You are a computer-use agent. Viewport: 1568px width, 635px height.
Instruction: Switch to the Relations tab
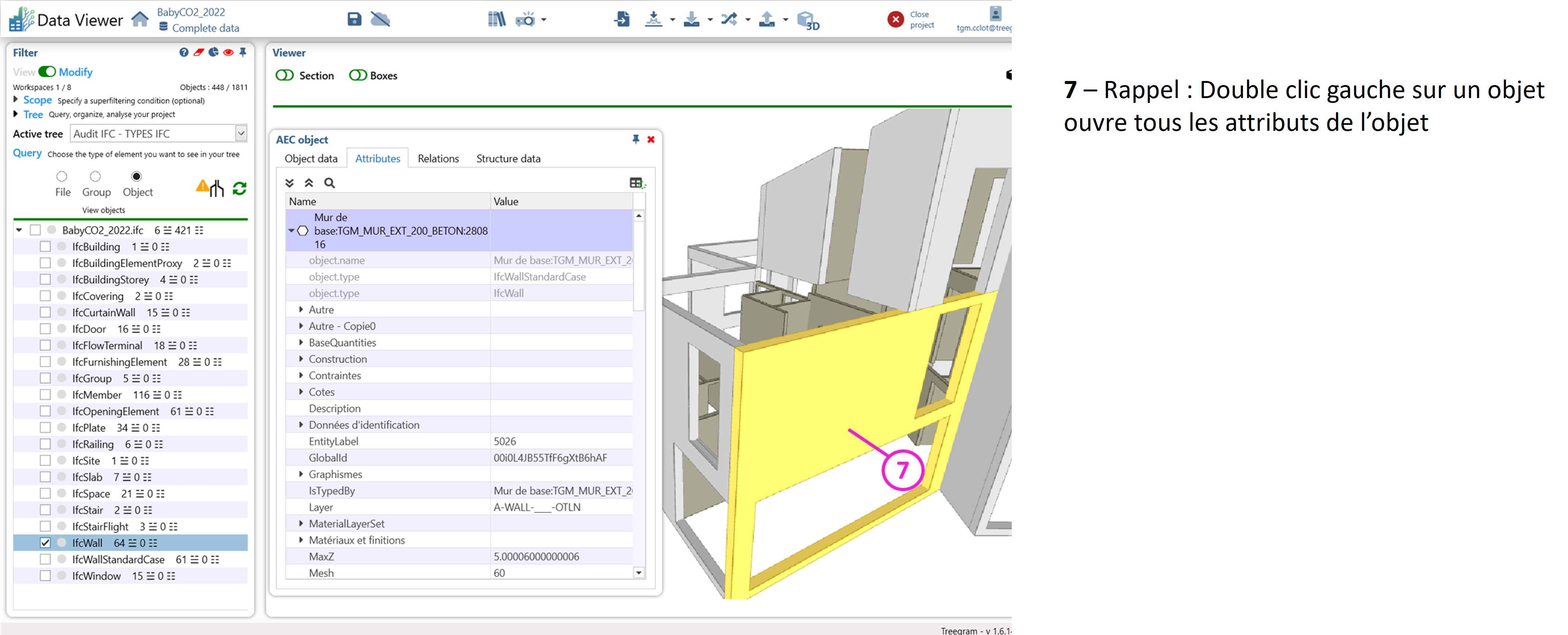[438, 159]
